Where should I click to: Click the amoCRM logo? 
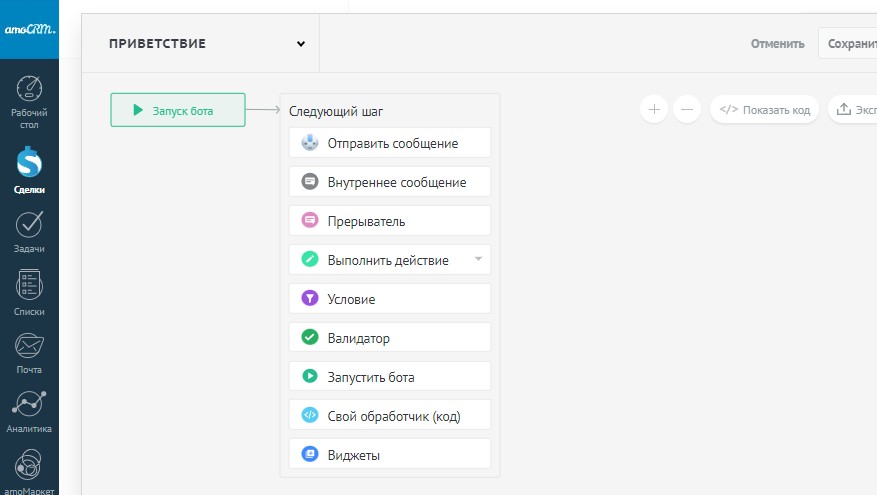click(29, 30)
